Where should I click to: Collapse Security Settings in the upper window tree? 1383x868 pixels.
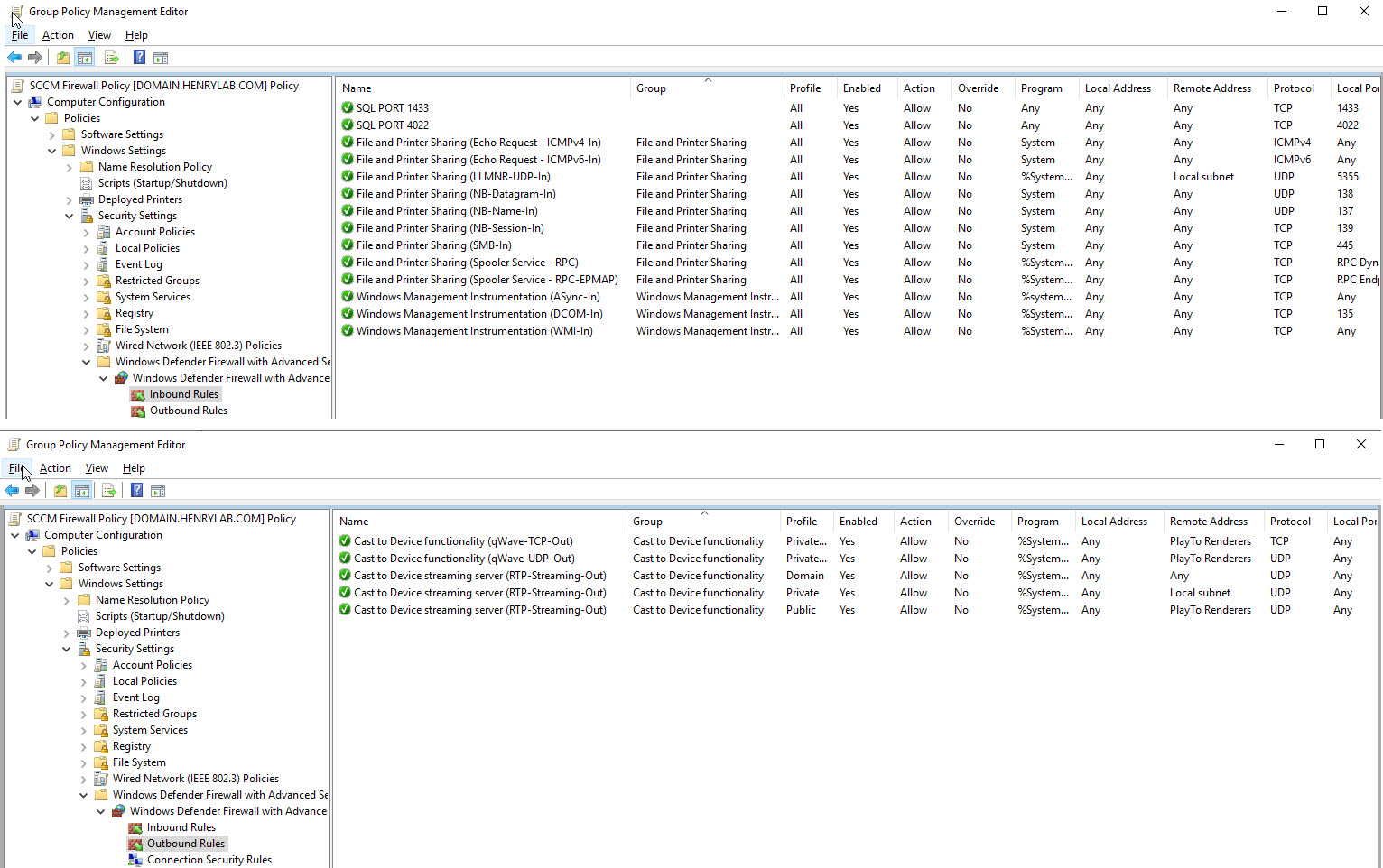click(70, 217)
